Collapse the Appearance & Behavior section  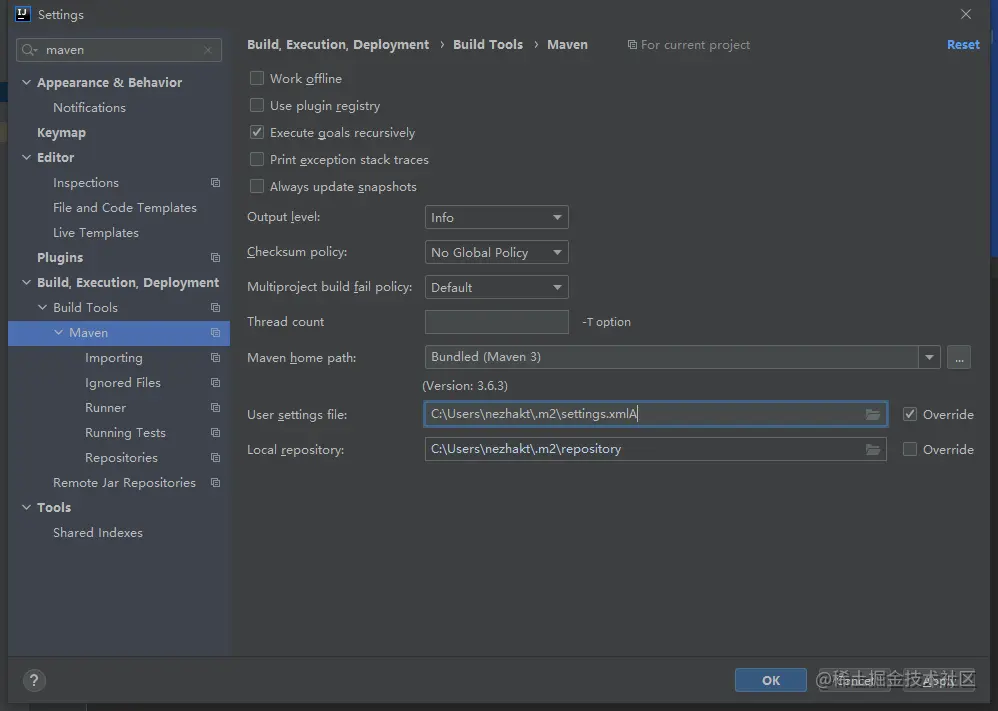coord(27,82)
